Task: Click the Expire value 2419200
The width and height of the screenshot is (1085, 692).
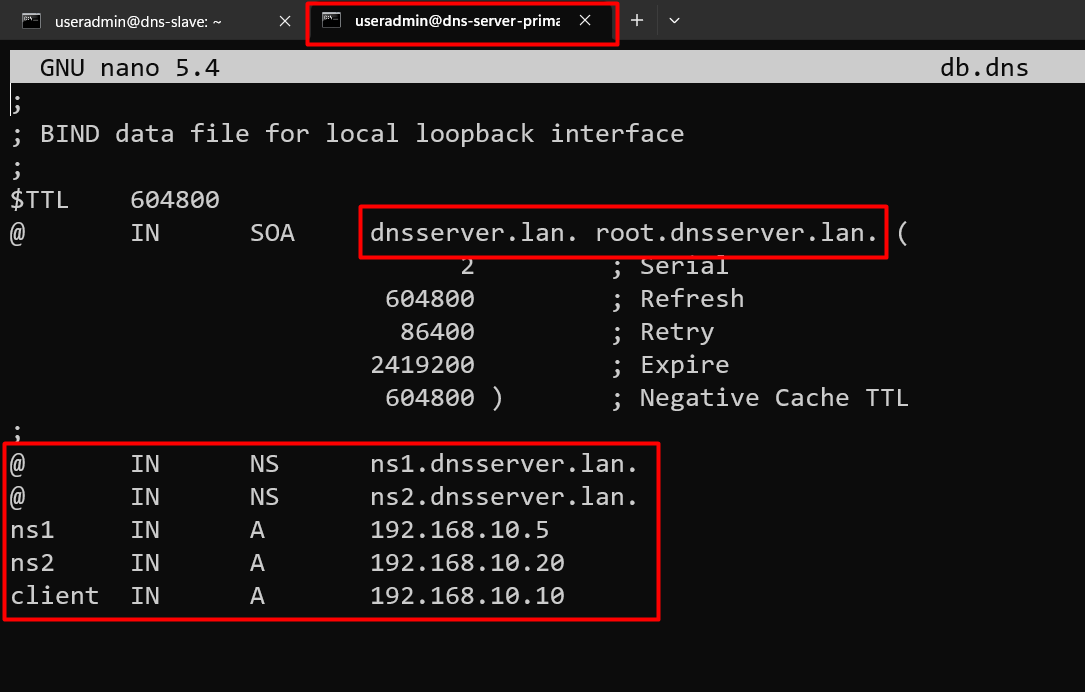Action: pos(422,365)
